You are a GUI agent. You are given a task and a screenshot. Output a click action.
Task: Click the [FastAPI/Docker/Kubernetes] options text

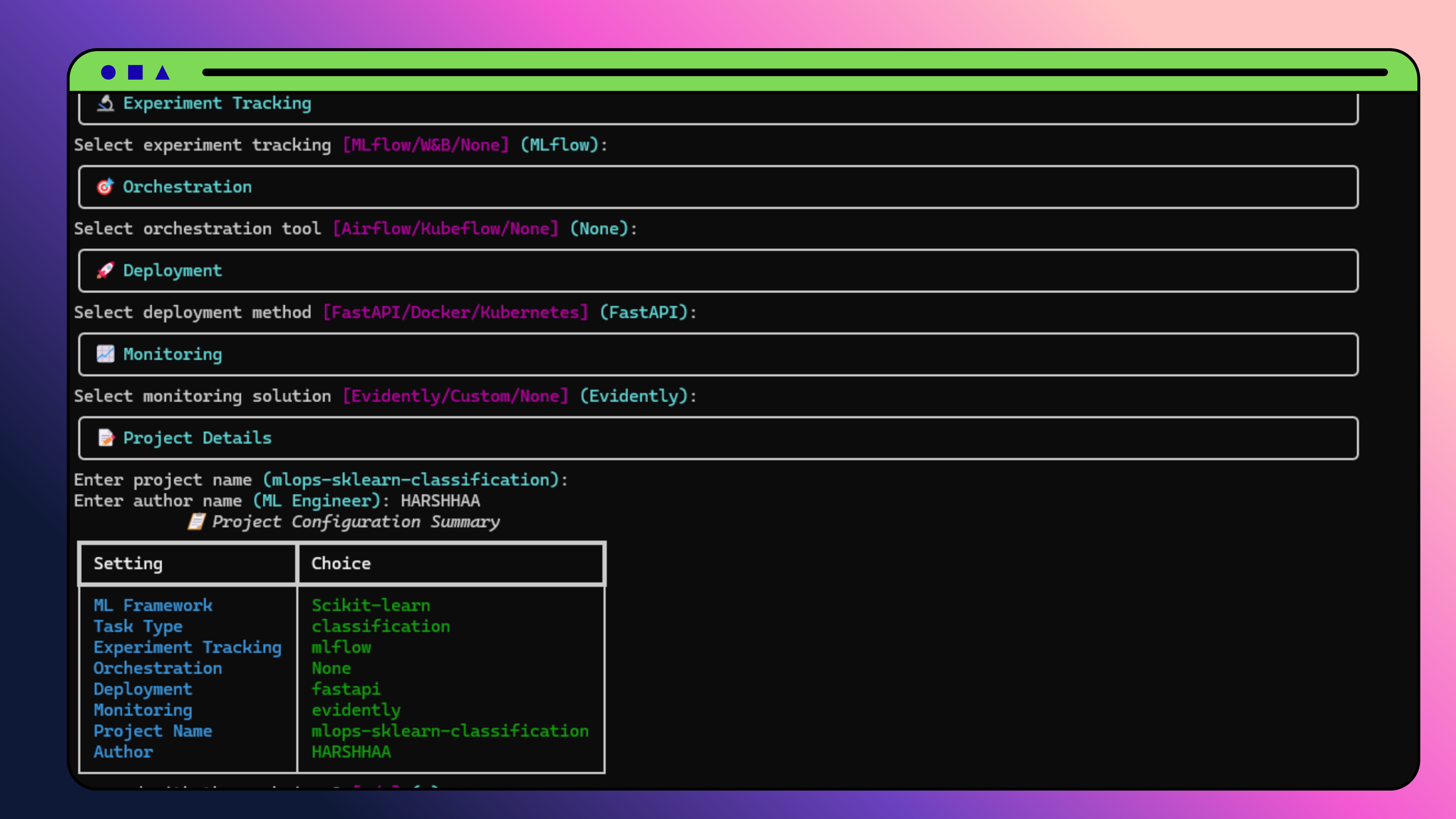(455, 312)
